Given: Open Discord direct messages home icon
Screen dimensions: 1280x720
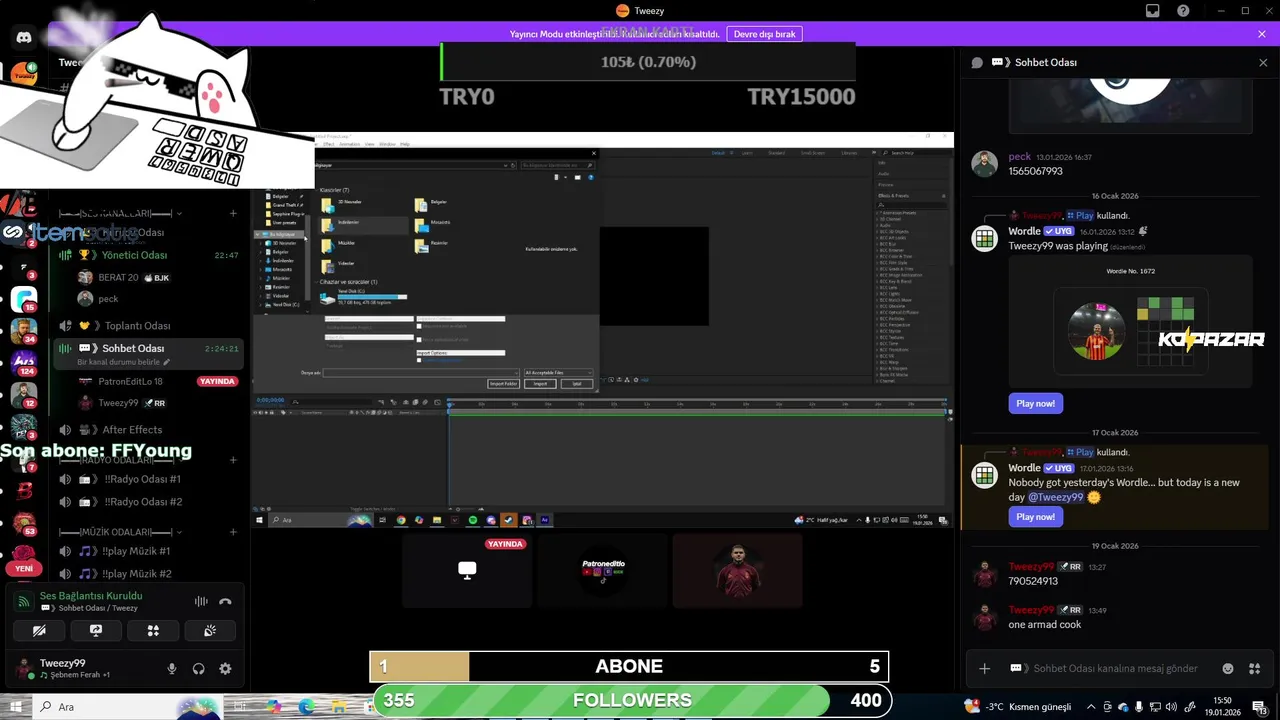Looking at the screenshot, I should 24,38.
